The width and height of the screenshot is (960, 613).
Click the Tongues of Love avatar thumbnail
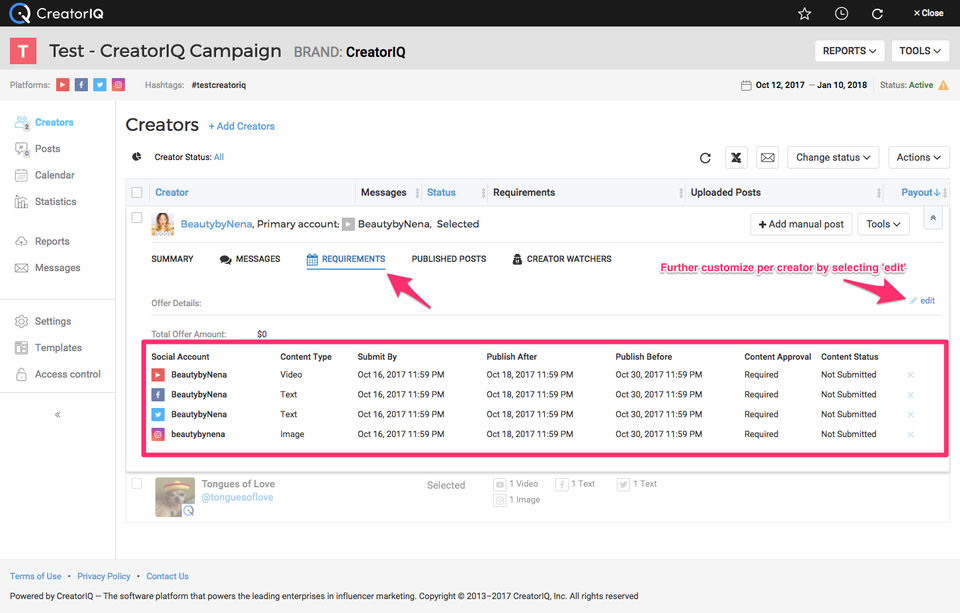coord(175,497)
